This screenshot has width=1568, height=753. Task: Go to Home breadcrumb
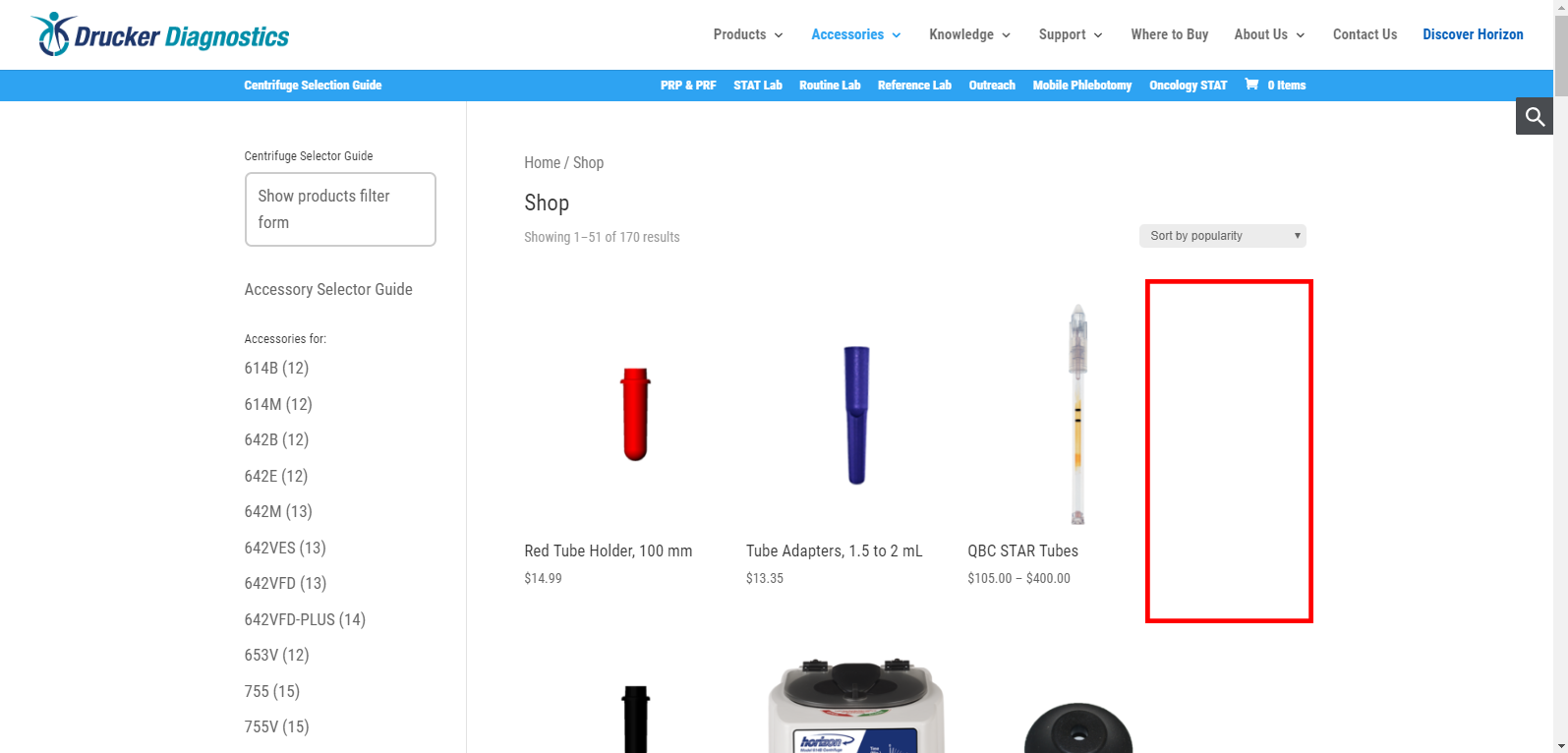click(542, 163)
